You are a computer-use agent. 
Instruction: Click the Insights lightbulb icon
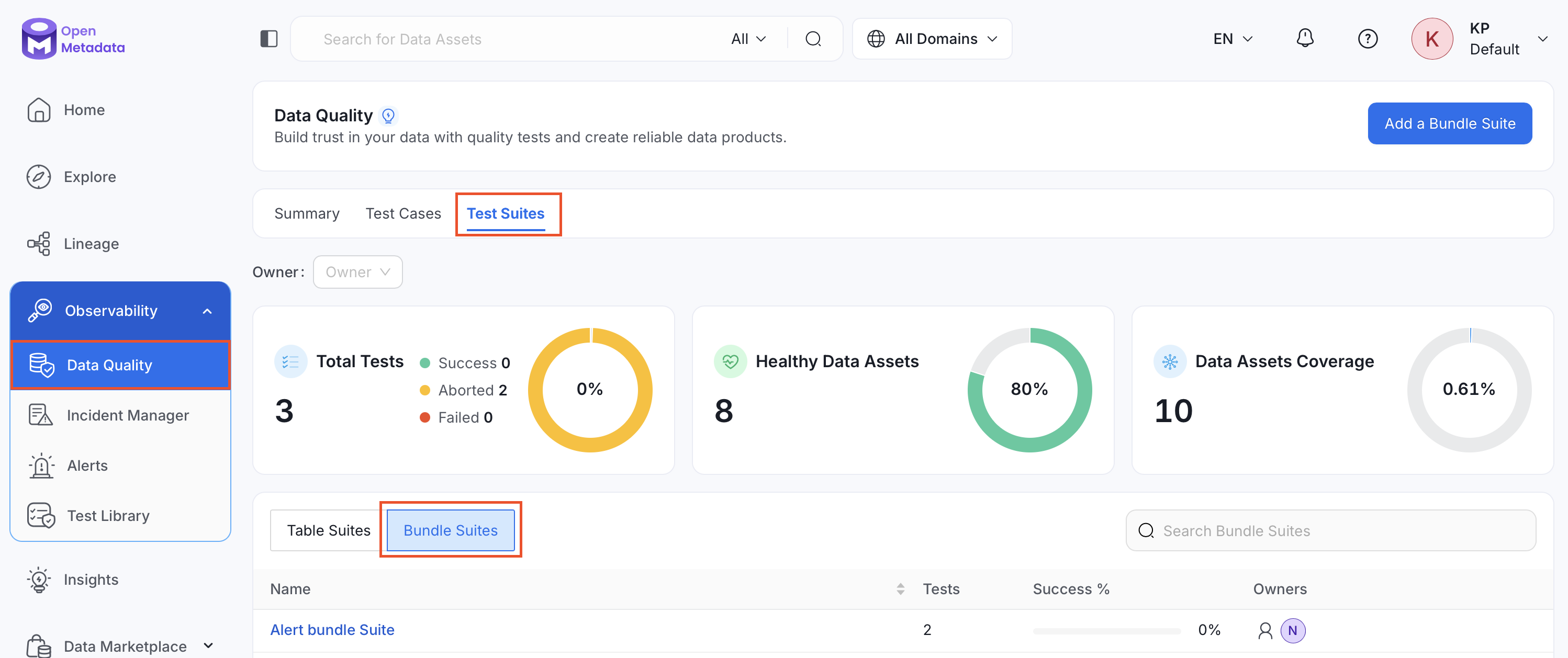[x=39, y=580]
